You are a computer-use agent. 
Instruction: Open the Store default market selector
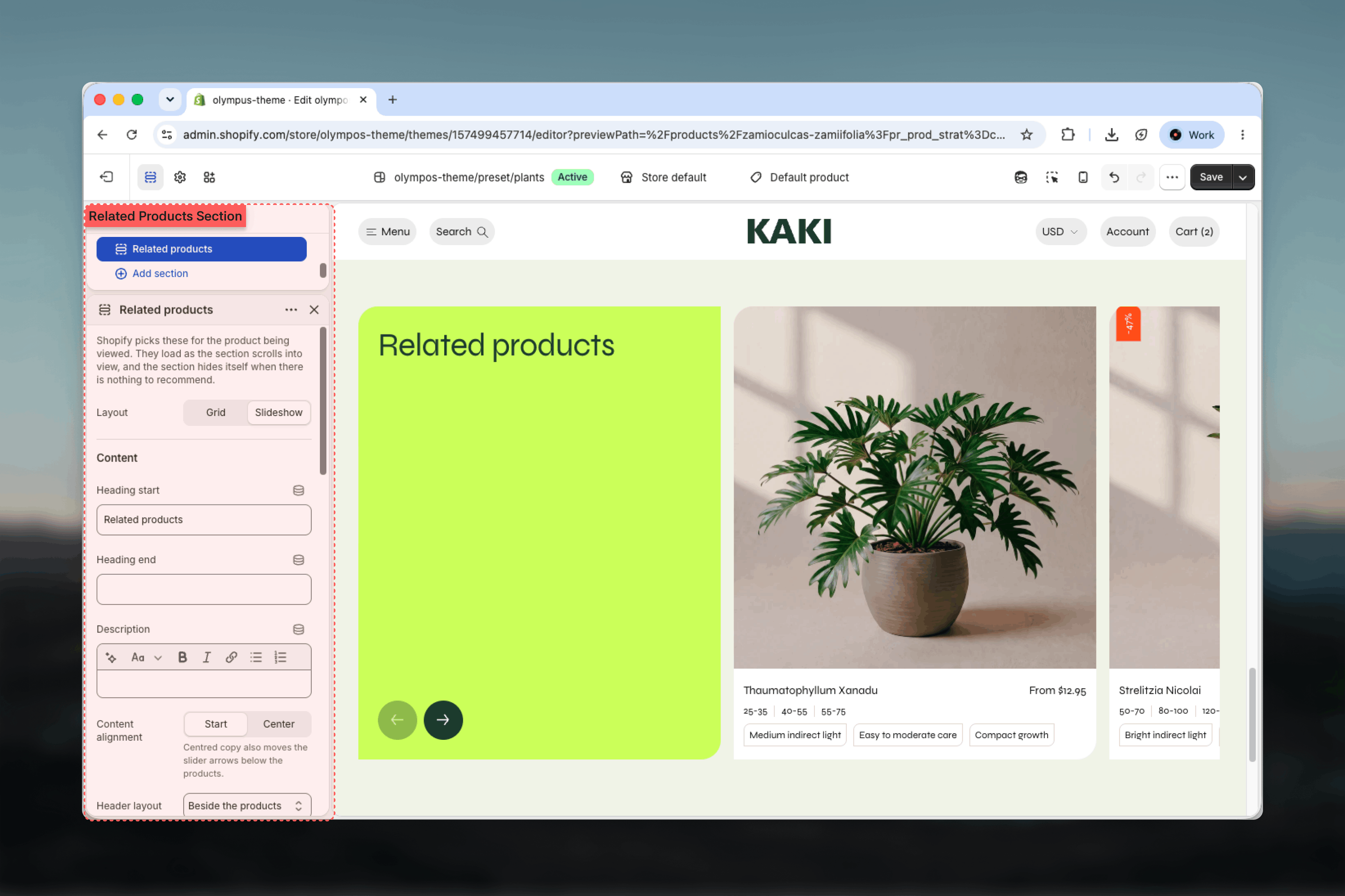663,177
